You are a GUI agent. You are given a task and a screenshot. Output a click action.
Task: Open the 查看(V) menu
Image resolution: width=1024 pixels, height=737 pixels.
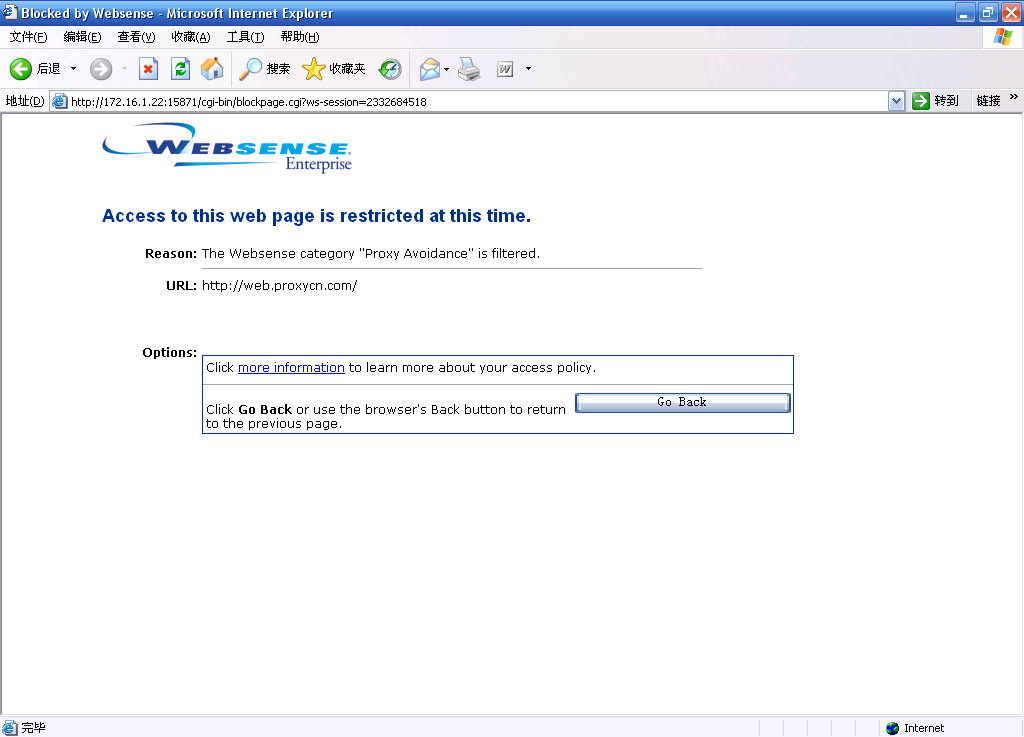pos(136,37)
